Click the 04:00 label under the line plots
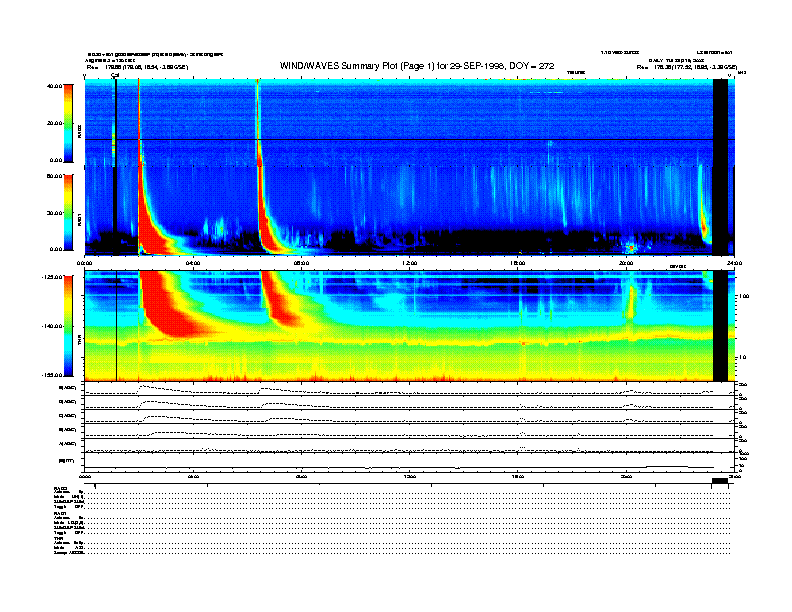Screen dimensions: 792x612 [x=193, y=476]
